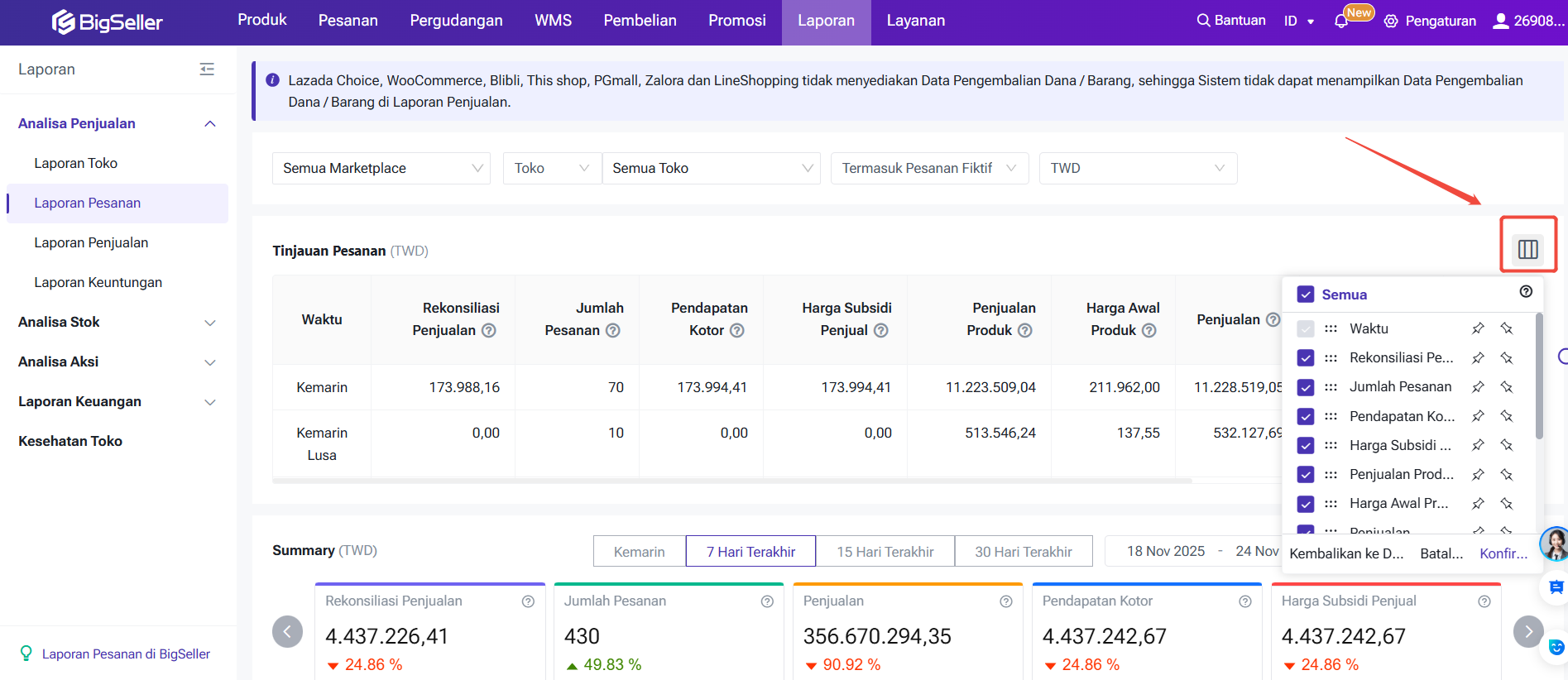Open Laporan Pesanan di BigSeller link

pyautogui.click(x=126, y=654)
